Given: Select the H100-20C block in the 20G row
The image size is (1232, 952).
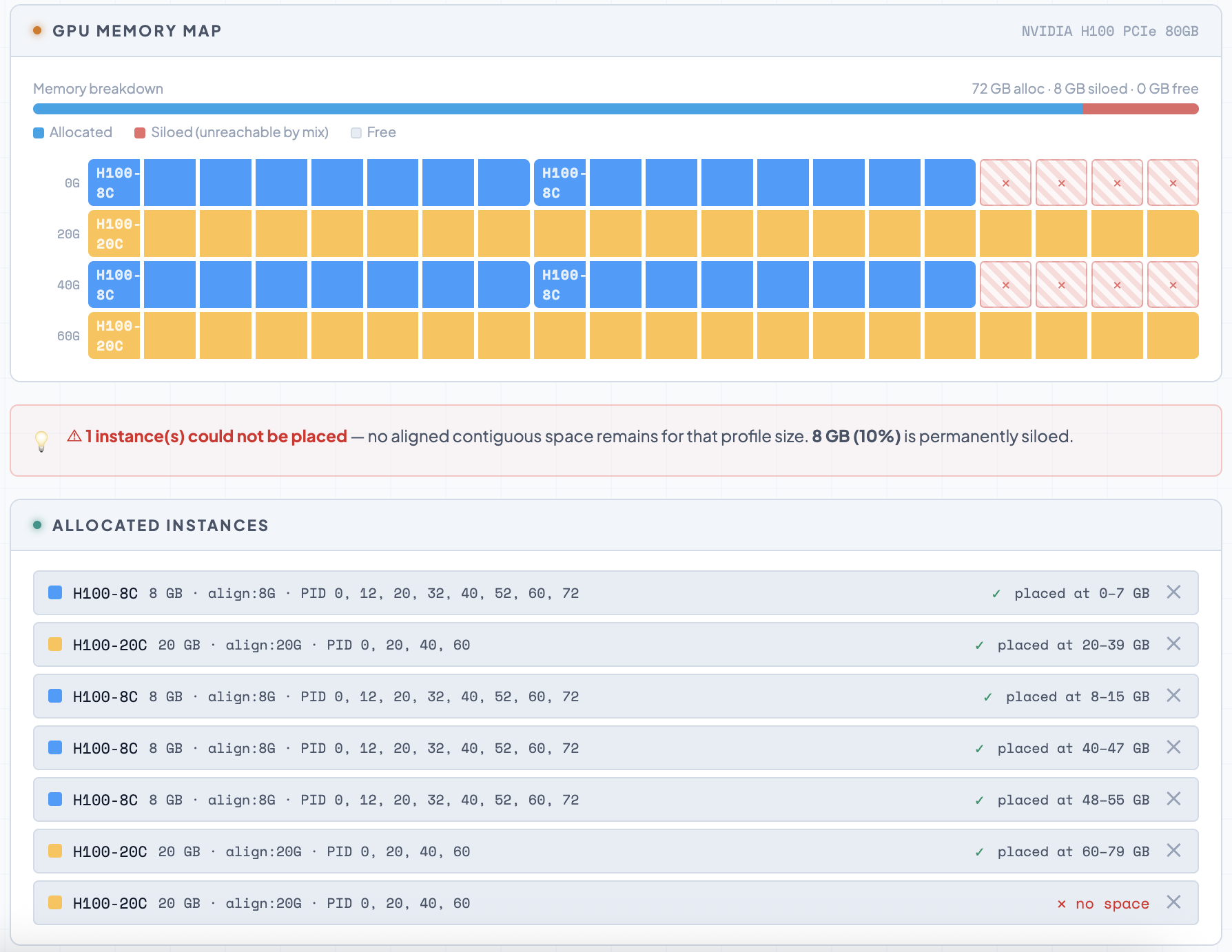Looking at the screenshot, I should (643, 234).
